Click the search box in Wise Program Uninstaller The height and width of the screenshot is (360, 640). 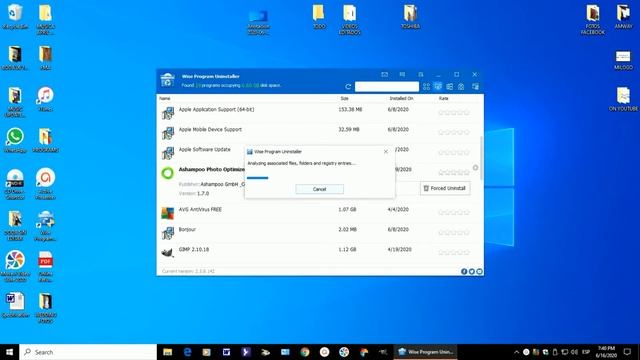coord(387,87)
